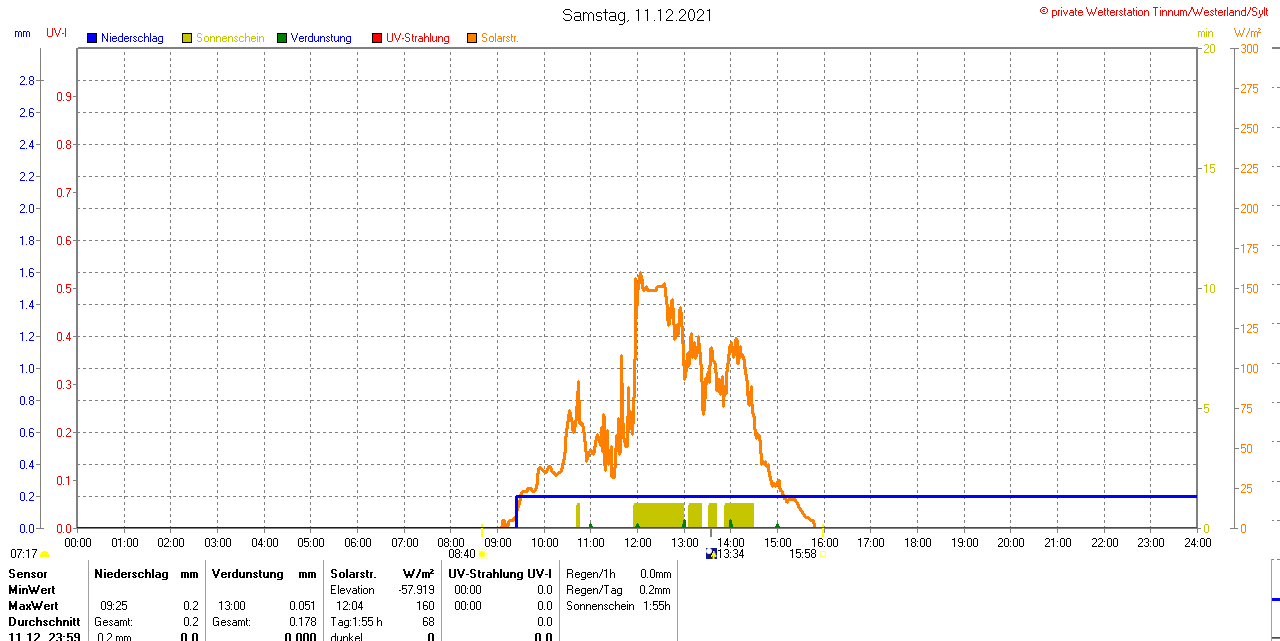Image resolution: width=1280 pixels, height=641 pixels.
Task: Open the private Wetterstation Tinnum/Westerland/Sylt copyright link
Action: 1158,11
